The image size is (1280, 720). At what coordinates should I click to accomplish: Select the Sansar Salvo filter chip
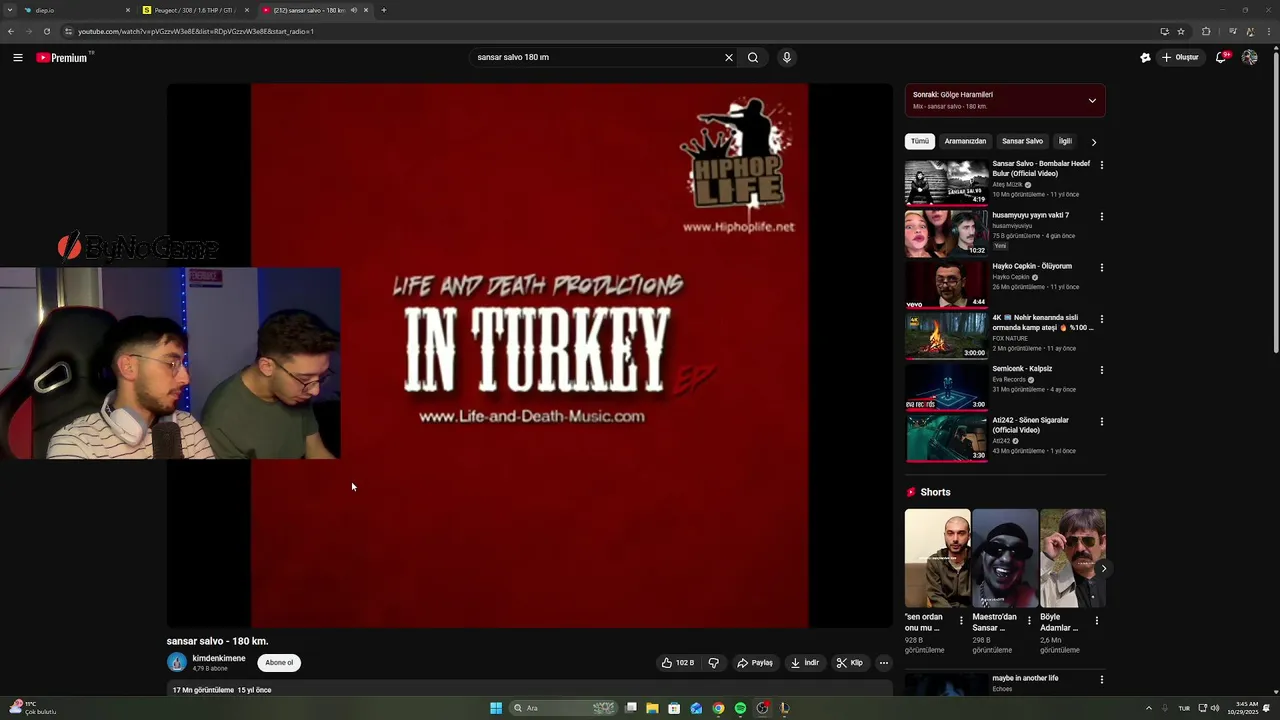pos(1022,141)
